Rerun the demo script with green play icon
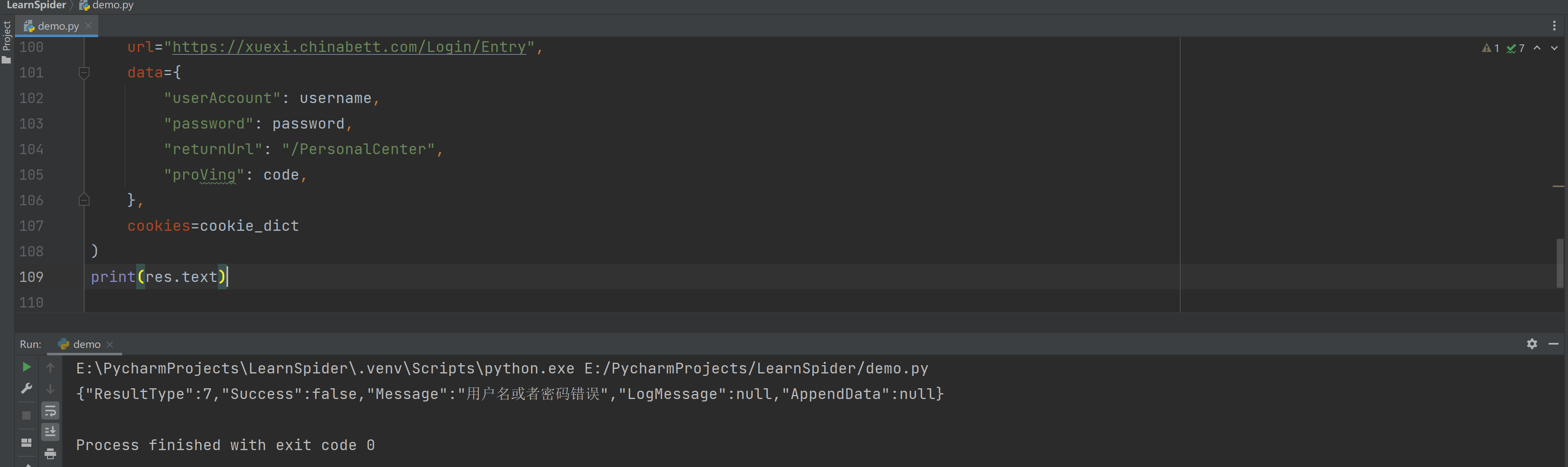1568x467 pixels. click(x=26, y=367)
